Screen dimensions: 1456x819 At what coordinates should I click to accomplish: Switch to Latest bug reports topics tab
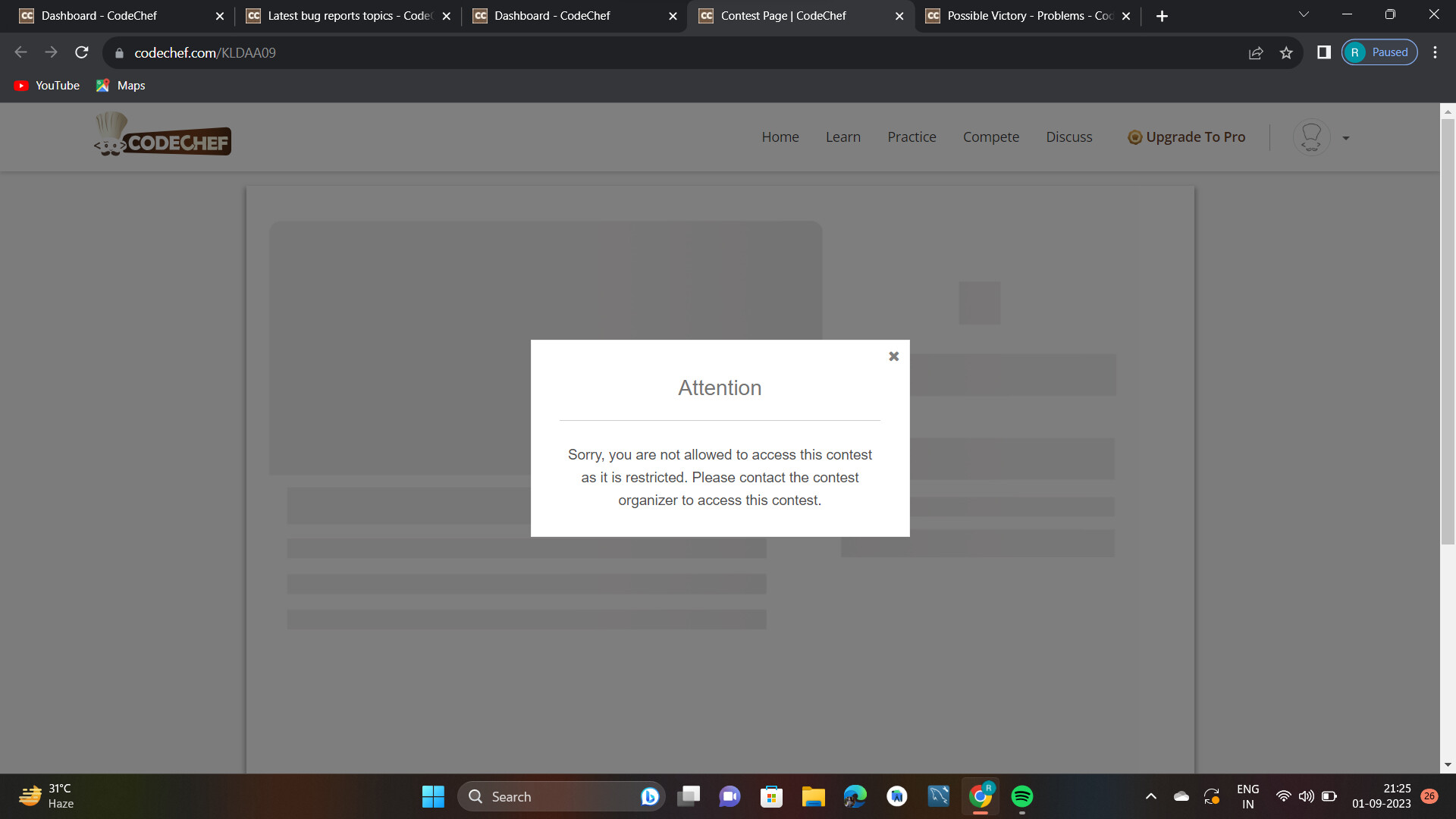[x=348, y=16]
